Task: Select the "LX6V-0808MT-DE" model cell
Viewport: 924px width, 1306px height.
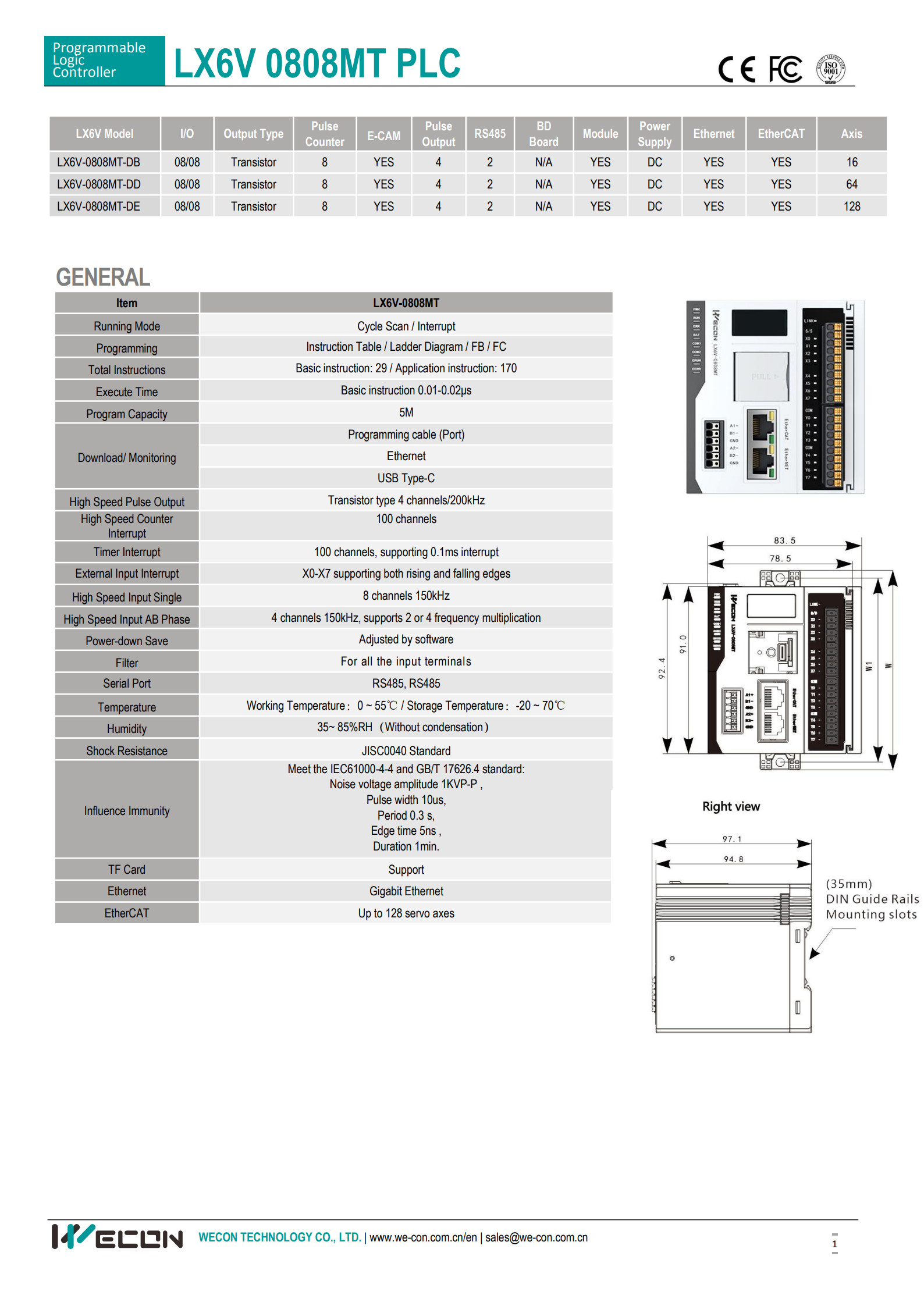Action: coord(105,207)
